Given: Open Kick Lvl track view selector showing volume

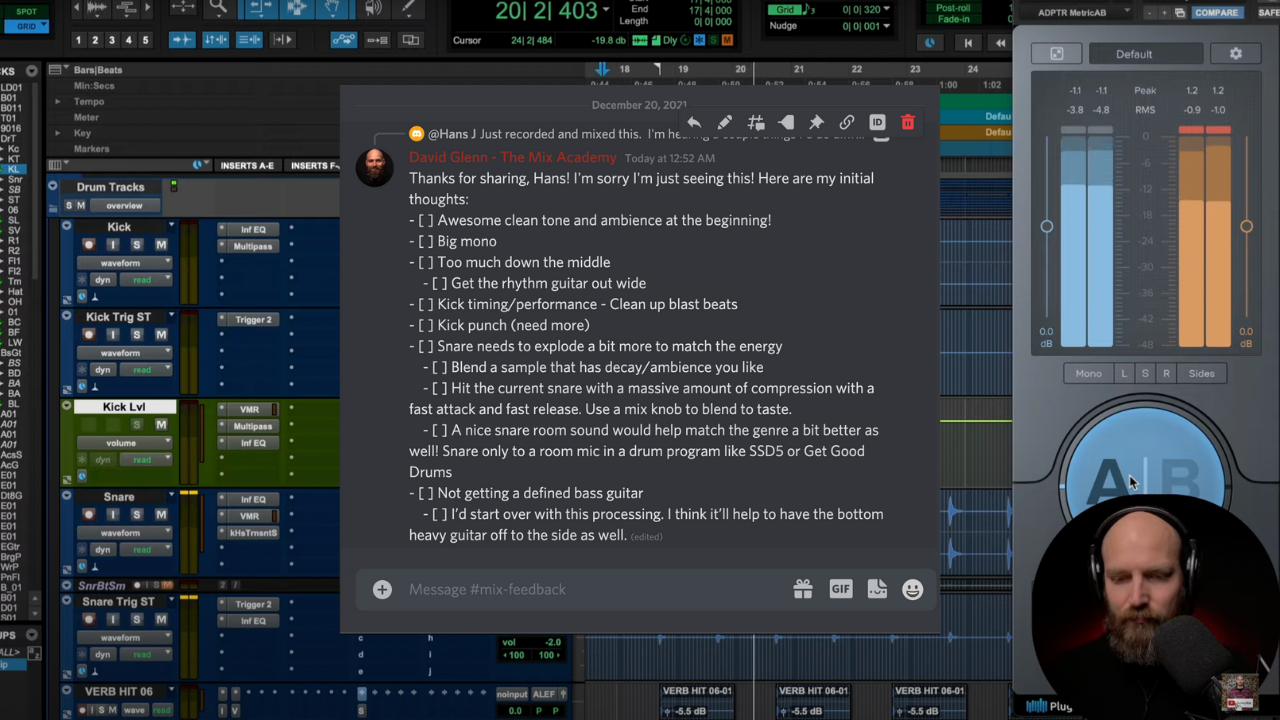Looking at the screenshot, I should [124, 443].
